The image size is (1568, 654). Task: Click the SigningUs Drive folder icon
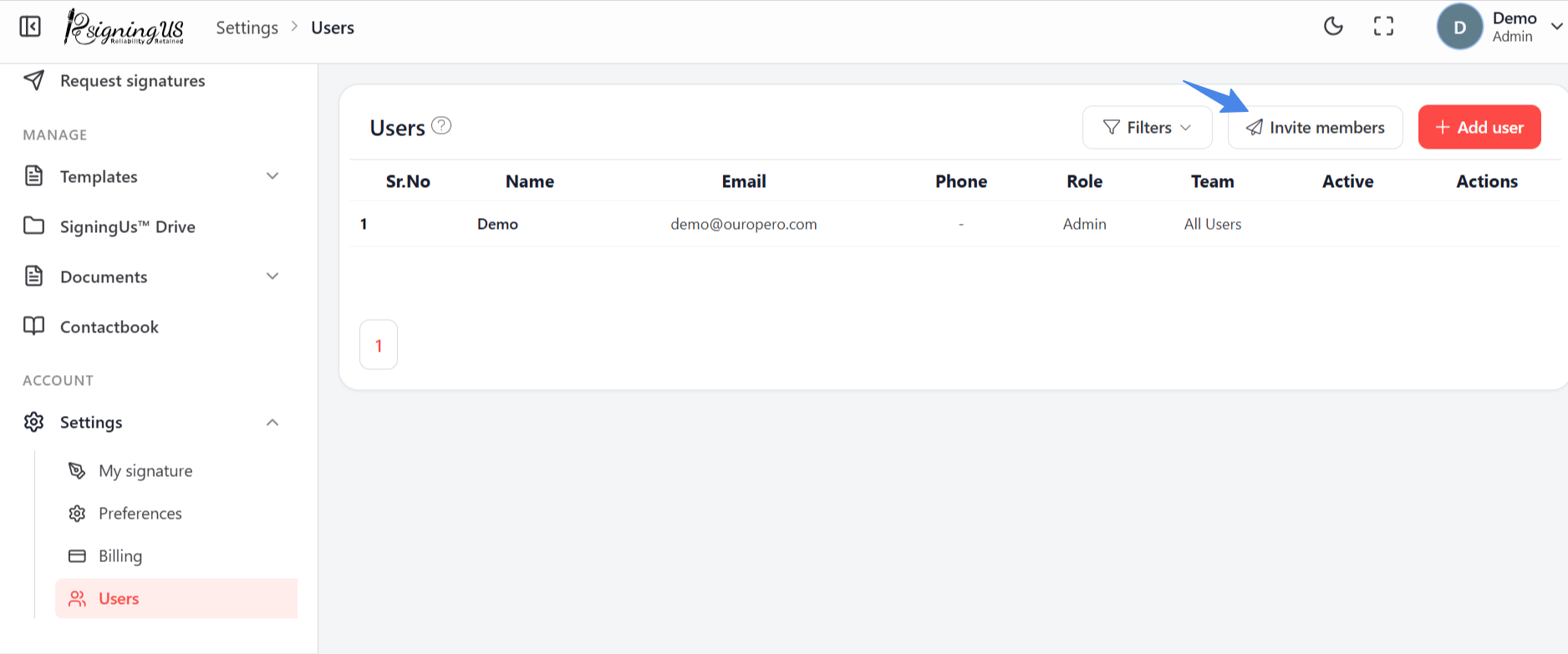33,226
